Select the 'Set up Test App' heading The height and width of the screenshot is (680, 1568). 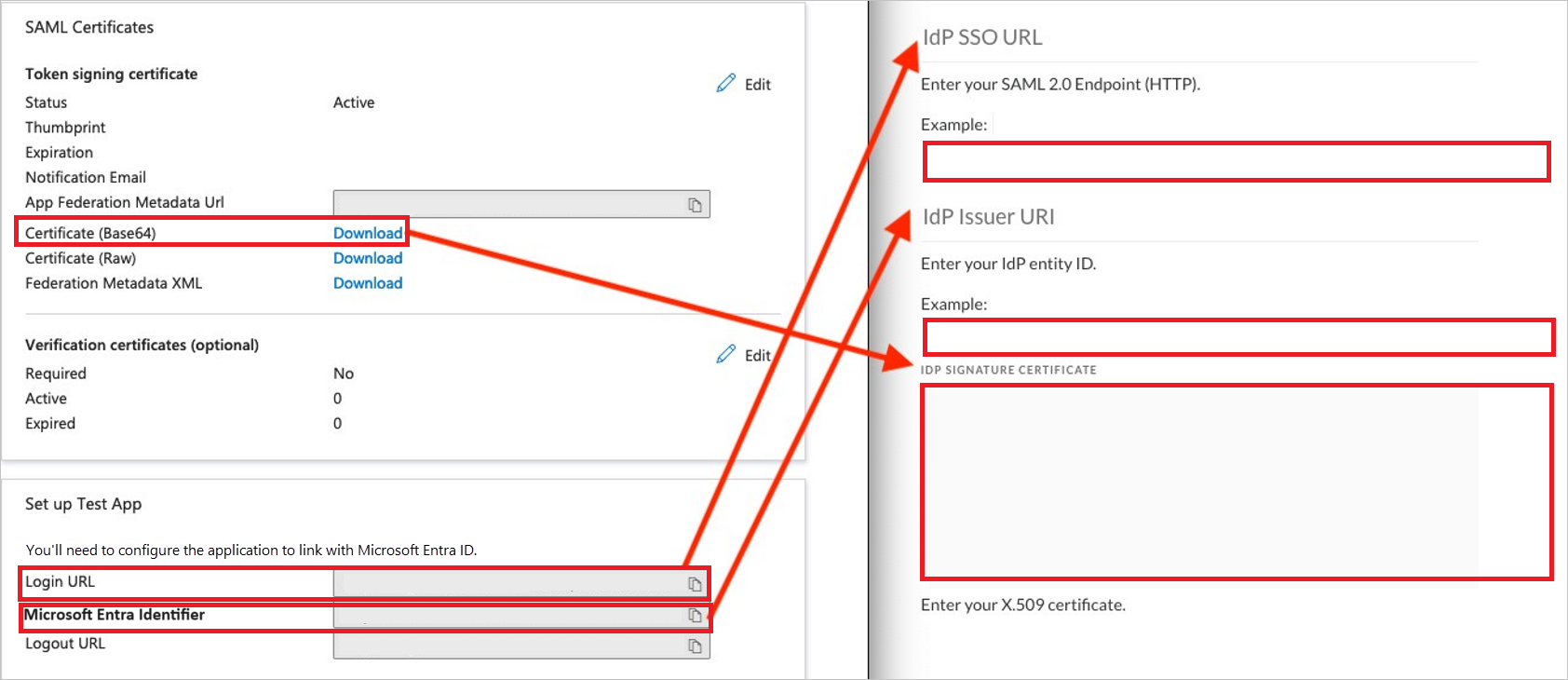point(84,504)
